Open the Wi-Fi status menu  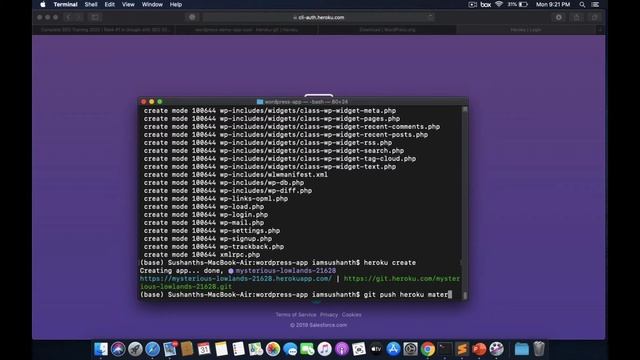pos(499,4)
